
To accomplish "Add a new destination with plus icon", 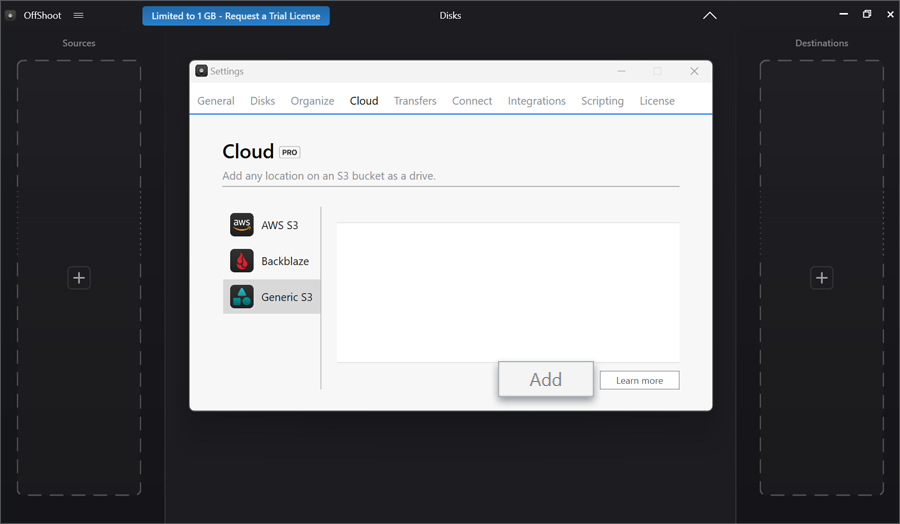I will 821,278.
